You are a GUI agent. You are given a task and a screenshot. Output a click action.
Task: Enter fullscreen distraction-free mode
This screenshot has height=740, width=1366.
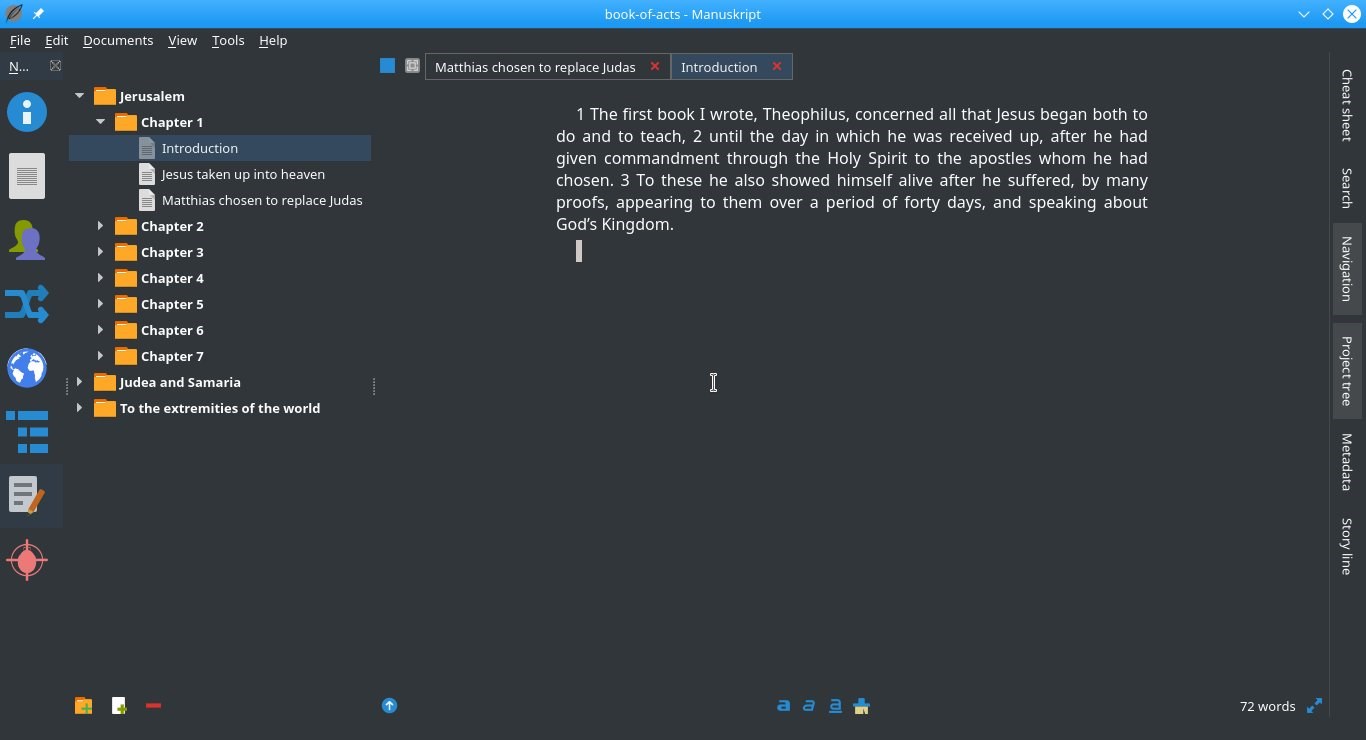1315,706
